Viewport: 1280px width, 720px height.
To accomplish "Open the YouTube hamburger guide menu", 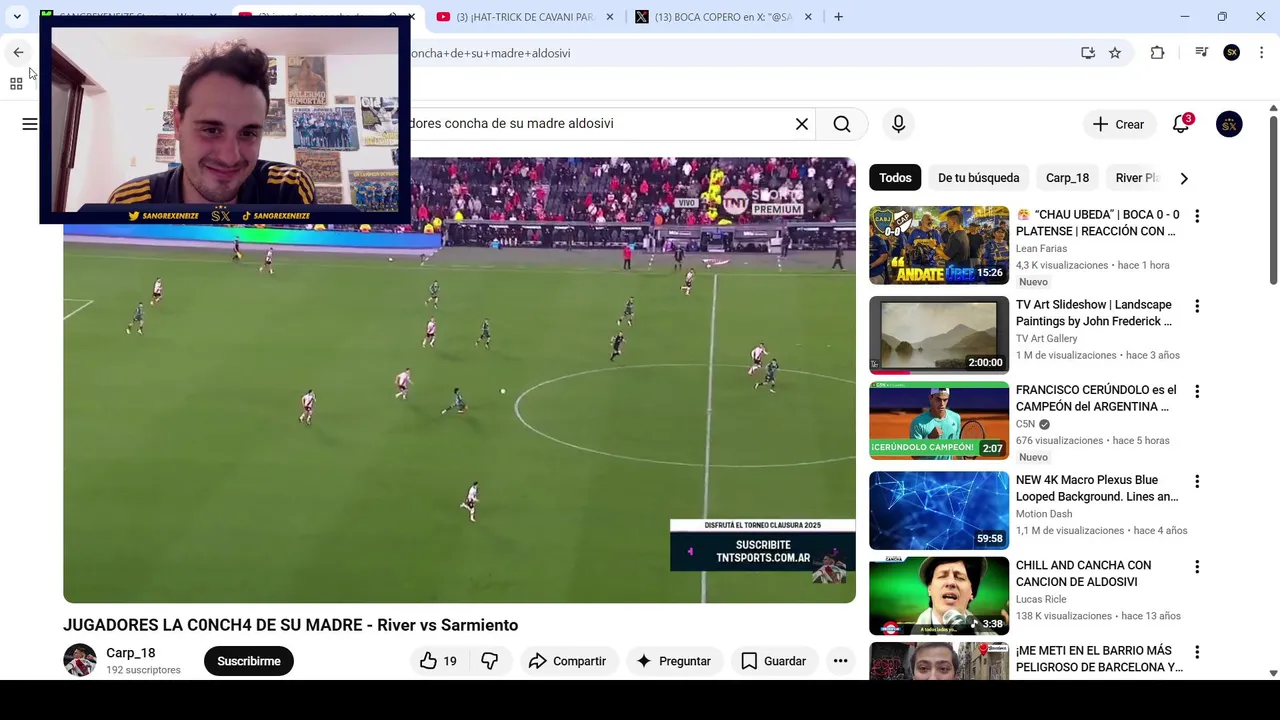I will [x=30, y=124].
